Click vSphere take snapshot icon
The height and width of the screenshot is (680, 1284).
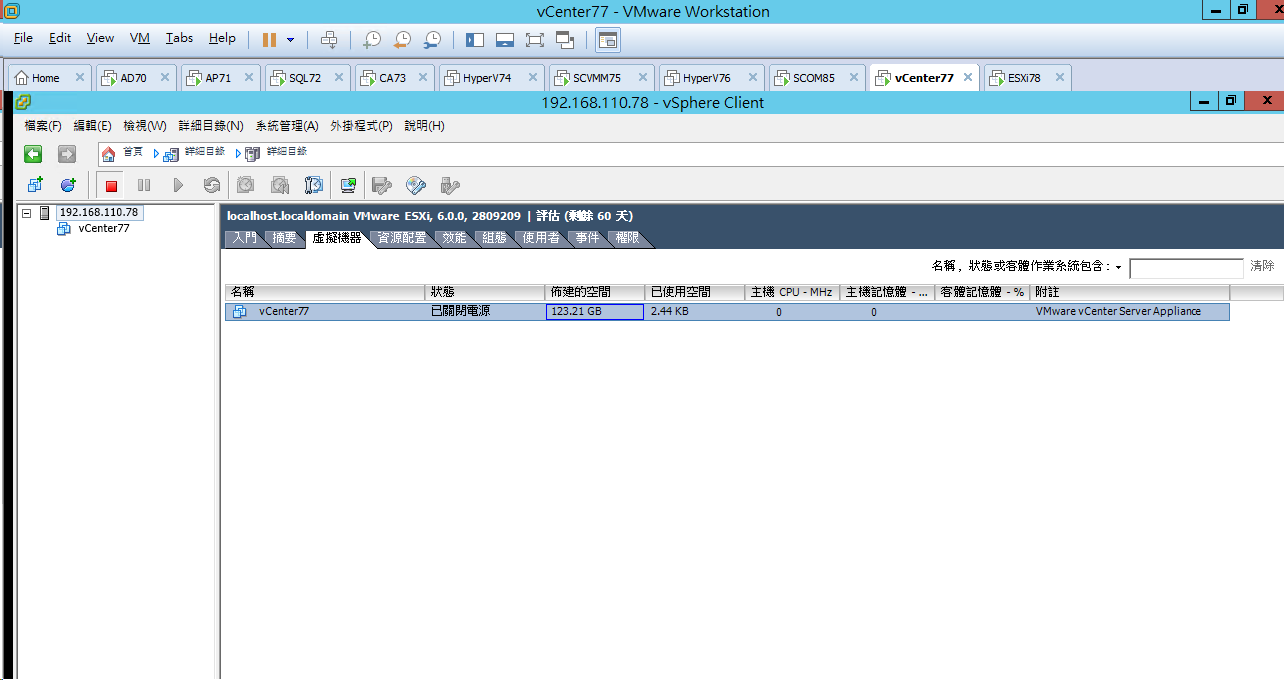(246, 185)
